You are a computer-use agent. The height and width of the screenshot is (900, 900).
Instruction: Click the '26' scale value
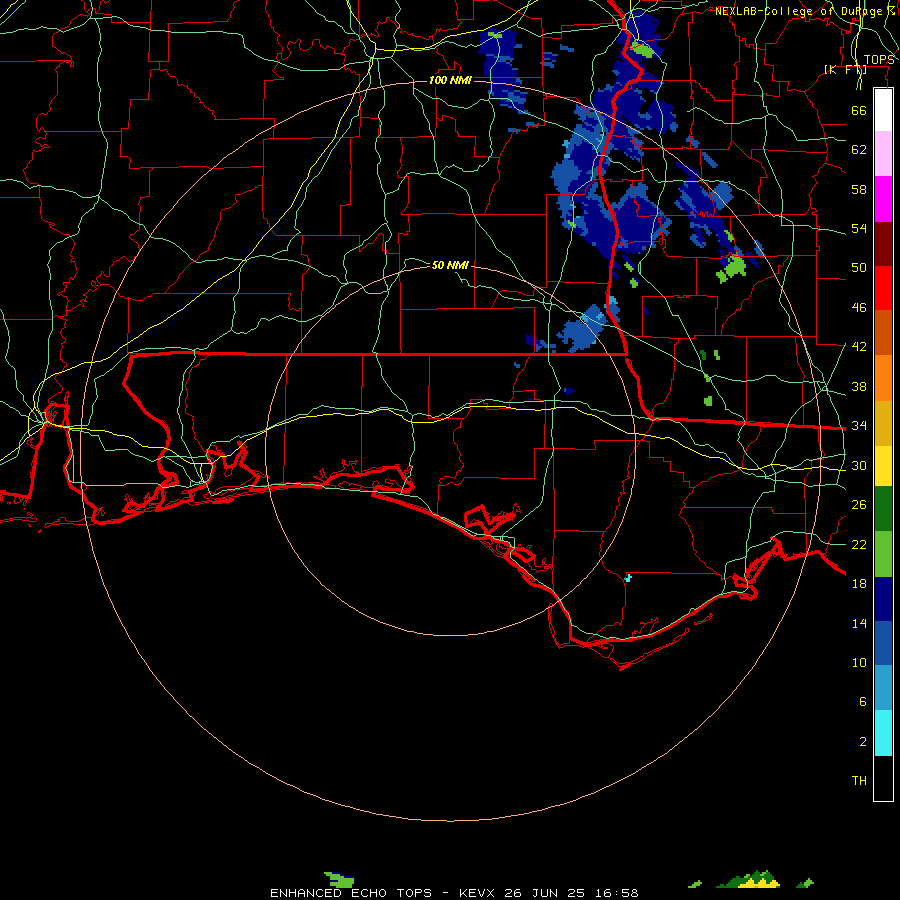point(859,505)
